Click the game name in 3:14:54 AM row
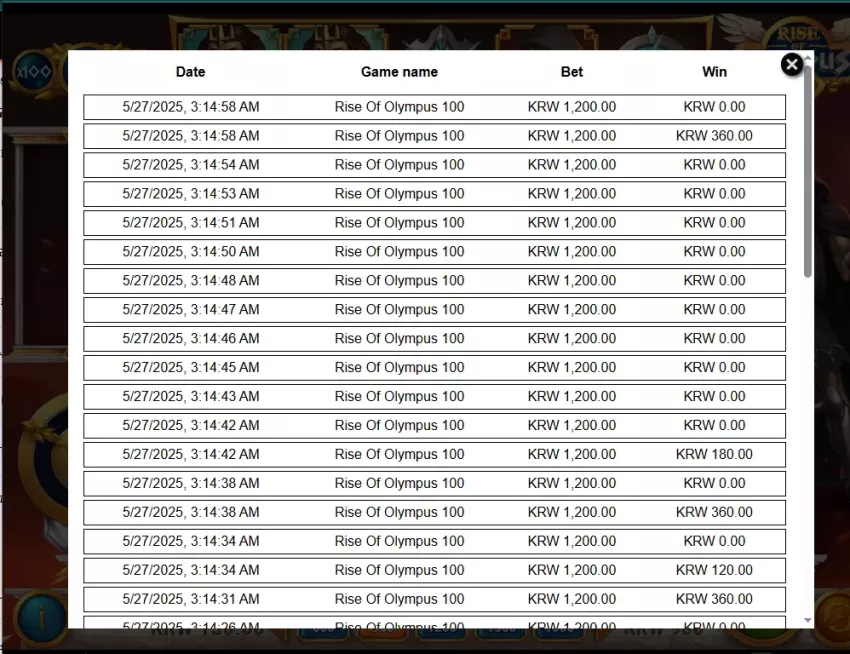This screenshot has width=850, height=654. point(400,165)
